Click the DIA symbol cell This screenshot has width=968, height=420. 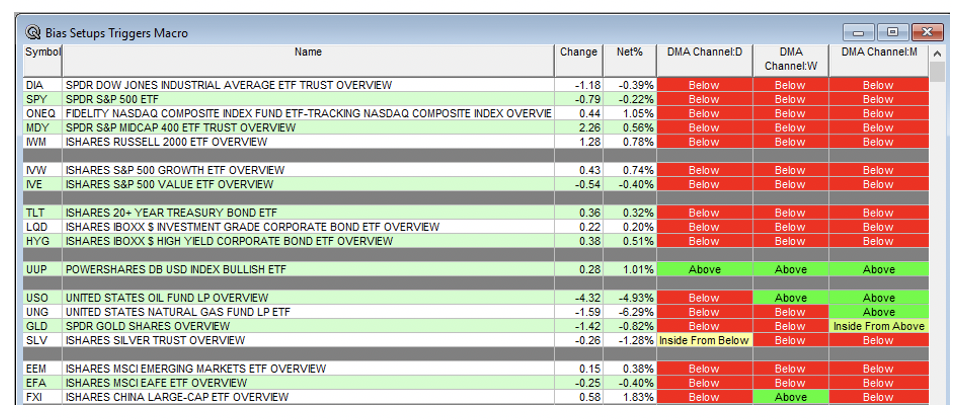35,86
